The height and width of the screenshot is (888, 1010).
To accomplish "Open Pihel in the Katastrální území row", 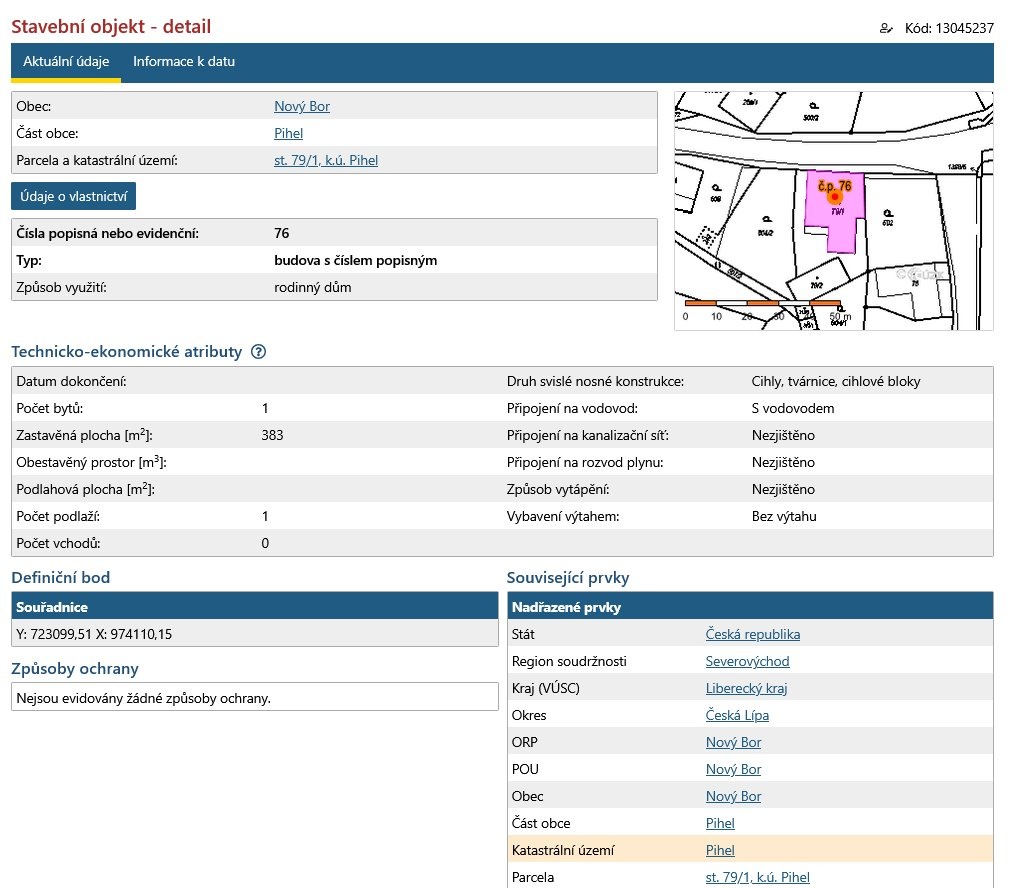I will [720, 850].
